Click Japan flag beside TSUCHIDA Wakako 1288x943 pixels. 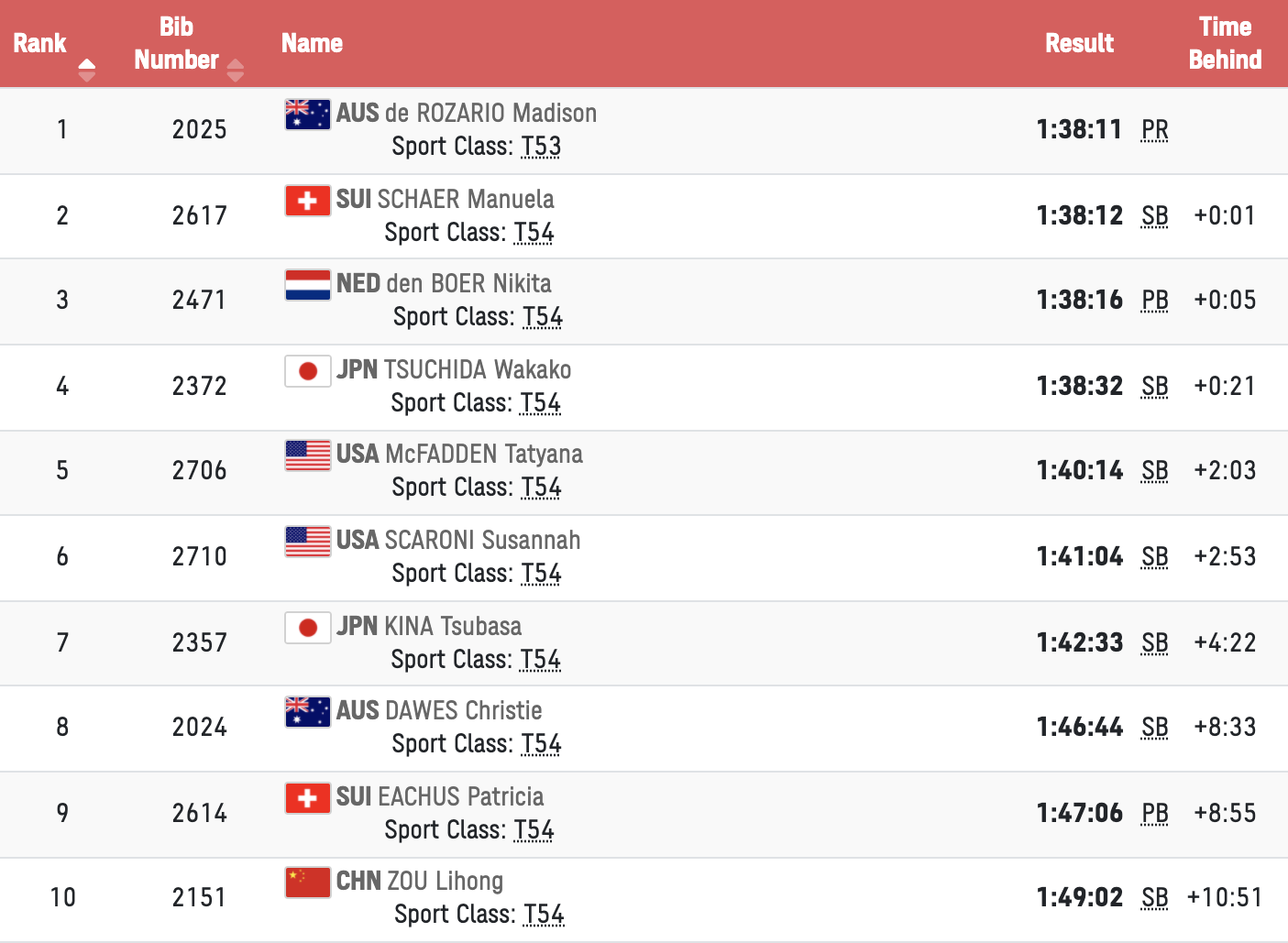(x=307, y=371)
